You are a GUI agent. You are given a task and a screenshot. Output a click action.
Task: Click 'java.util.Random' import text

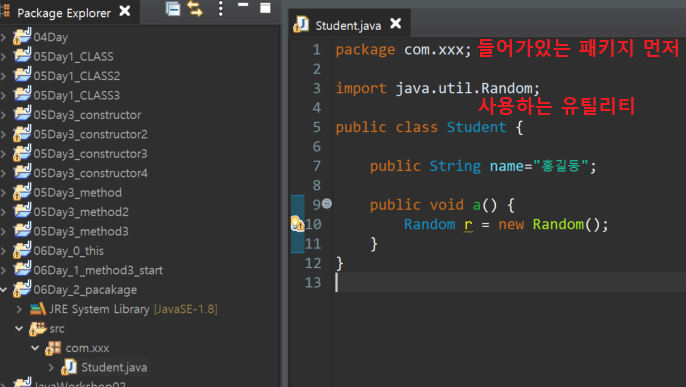click(x=464, y=88)
